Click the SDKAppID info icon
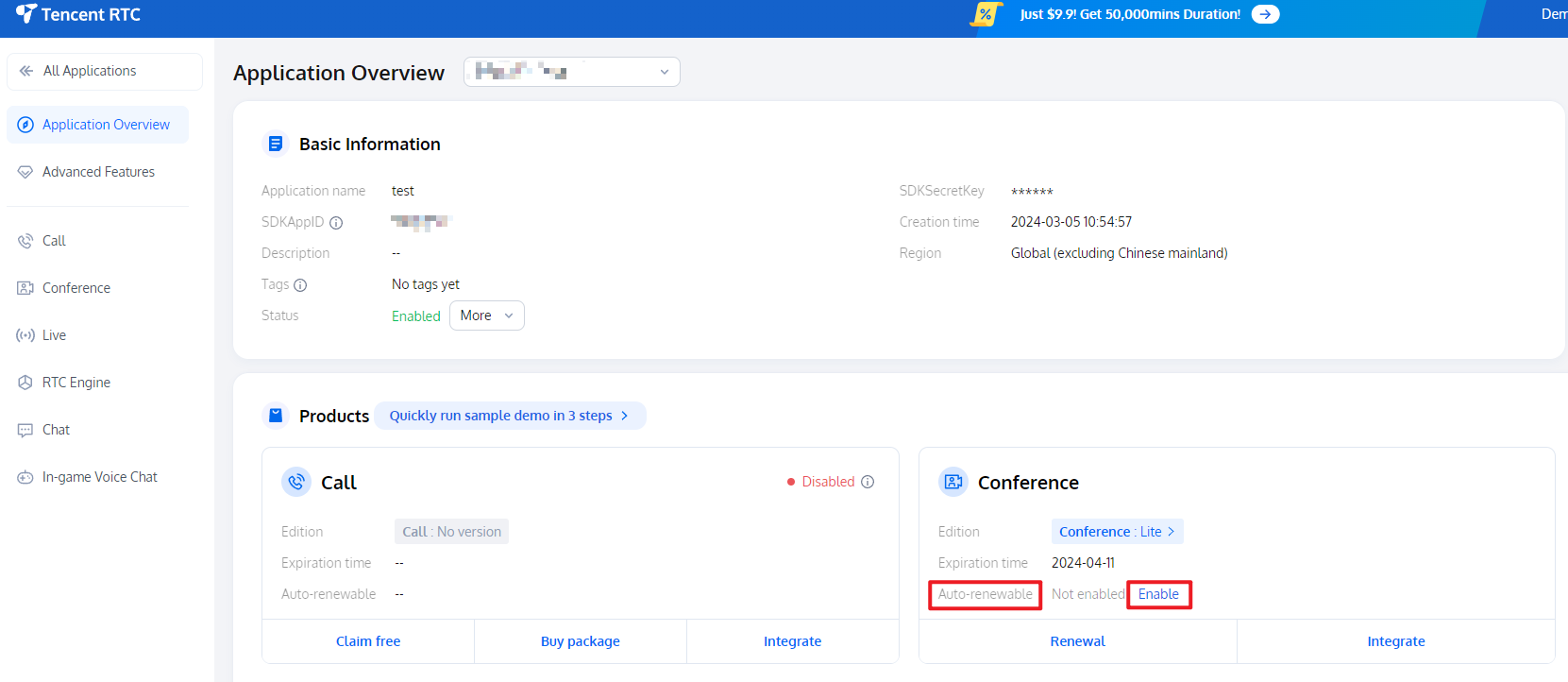Image resolution: width=1568 pixels, height=682 pixels. tap(336, 223)
